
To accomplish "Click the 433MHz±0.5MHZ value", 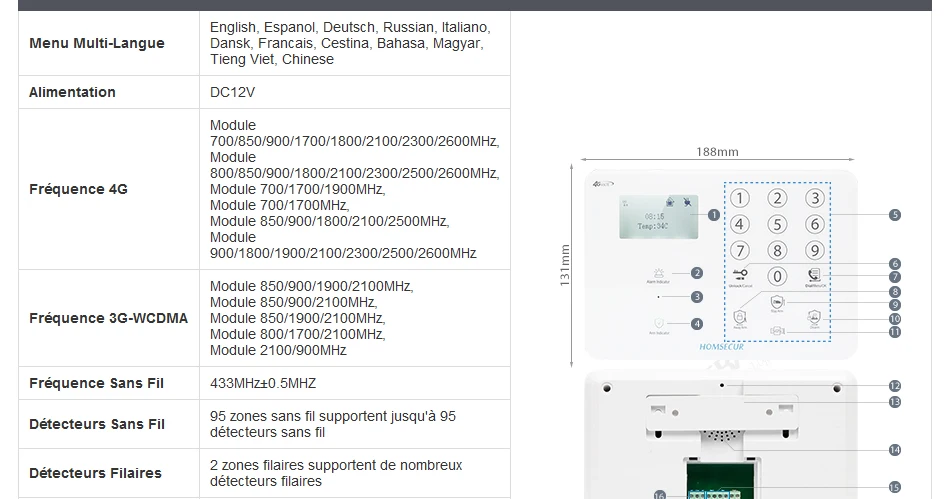I will click(263, 383).
